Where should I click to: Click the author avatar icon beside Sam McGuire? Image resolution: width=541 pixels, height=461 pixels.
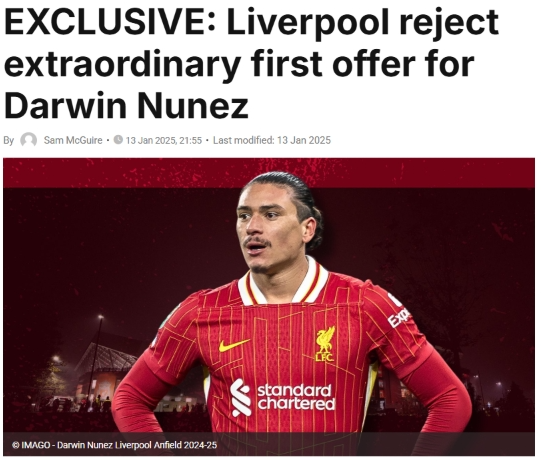tap(29, 140)
